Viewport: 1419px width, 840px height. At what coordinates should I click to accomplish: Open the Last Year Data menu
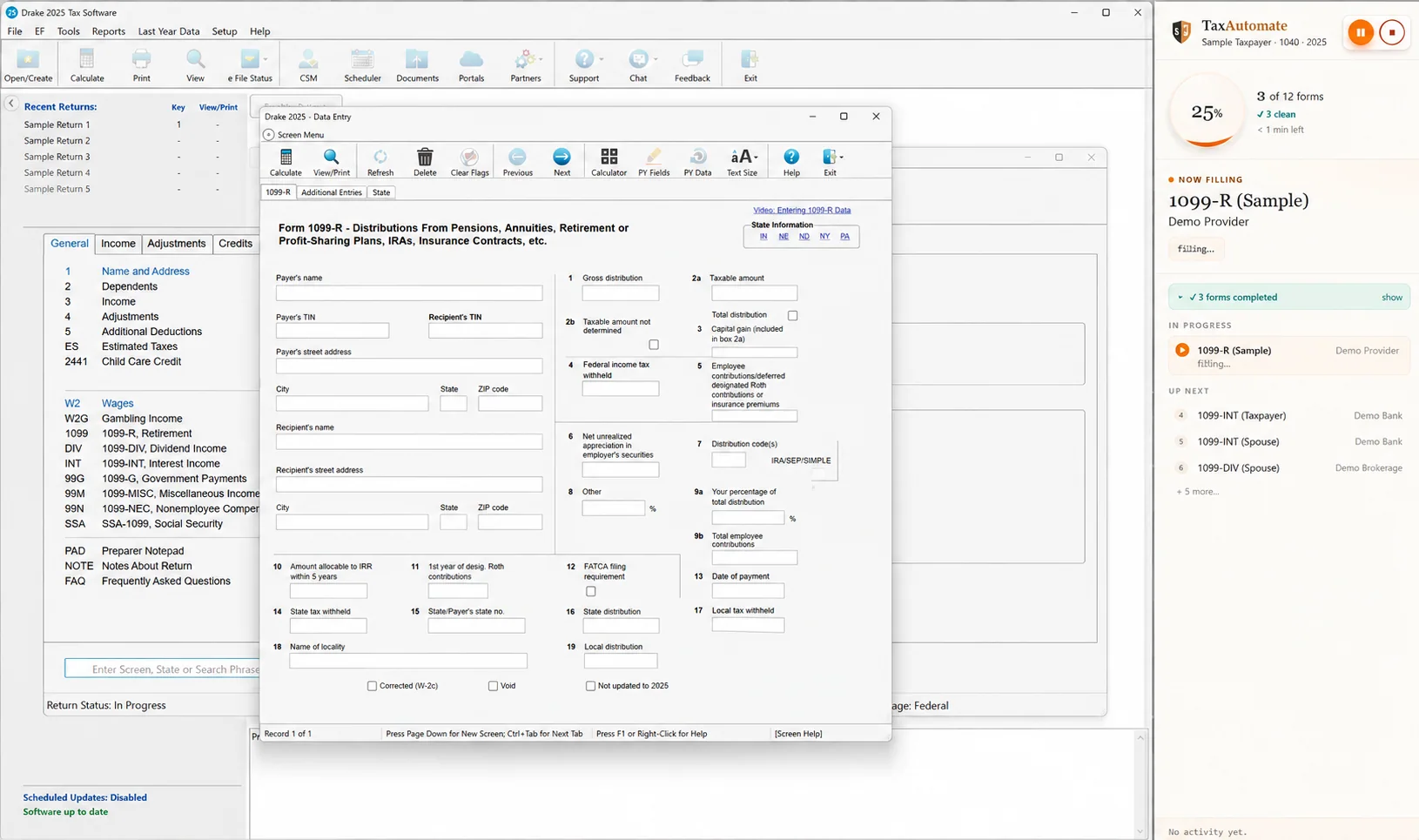pos(169,31)
